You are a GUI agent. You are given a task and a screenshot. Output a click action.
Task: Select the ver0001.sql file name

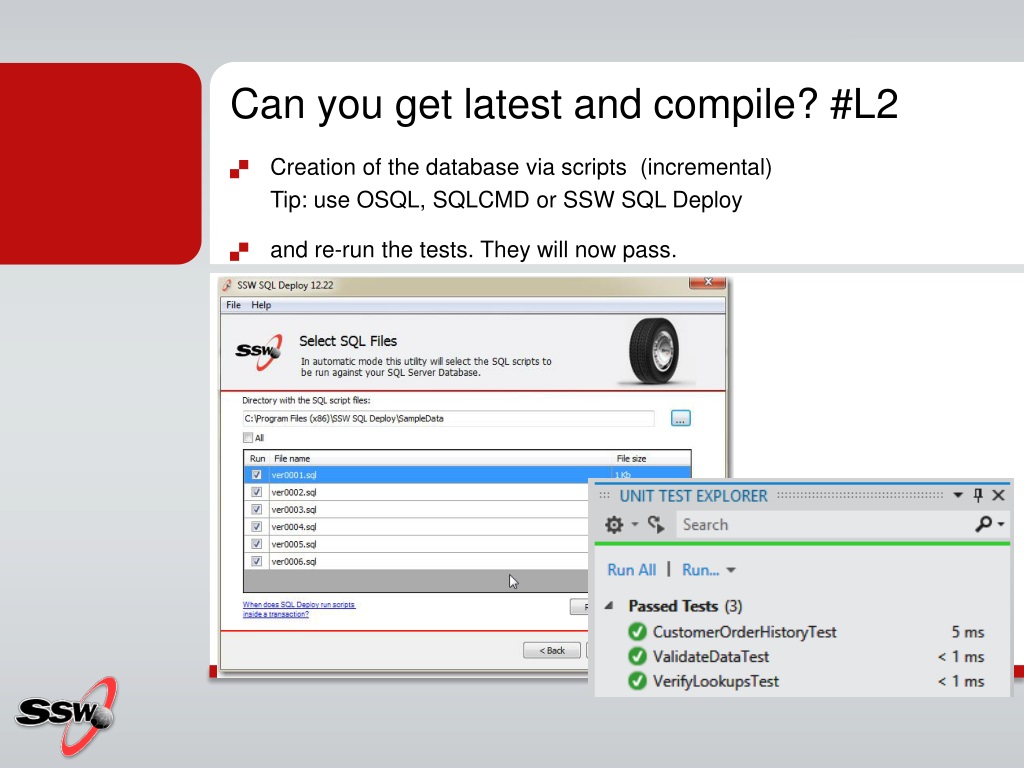tap(294, 475)
